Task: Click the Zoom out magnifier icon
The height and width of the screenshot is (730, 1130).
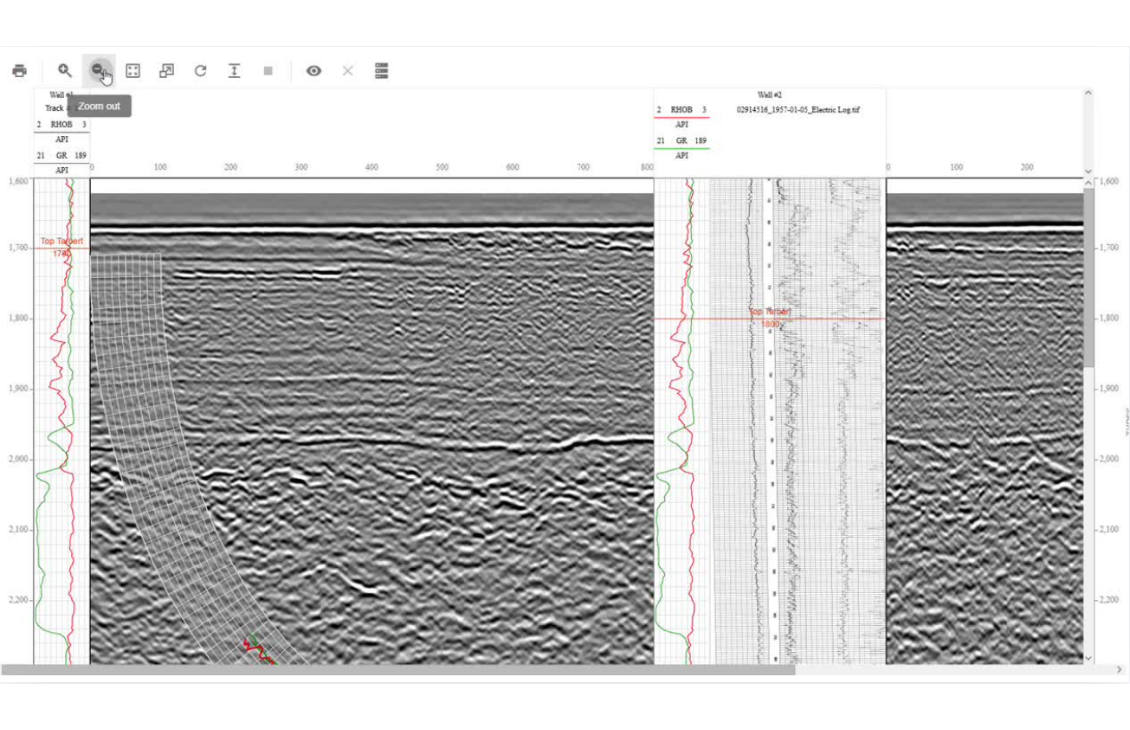Action: [x=98, y=71]
